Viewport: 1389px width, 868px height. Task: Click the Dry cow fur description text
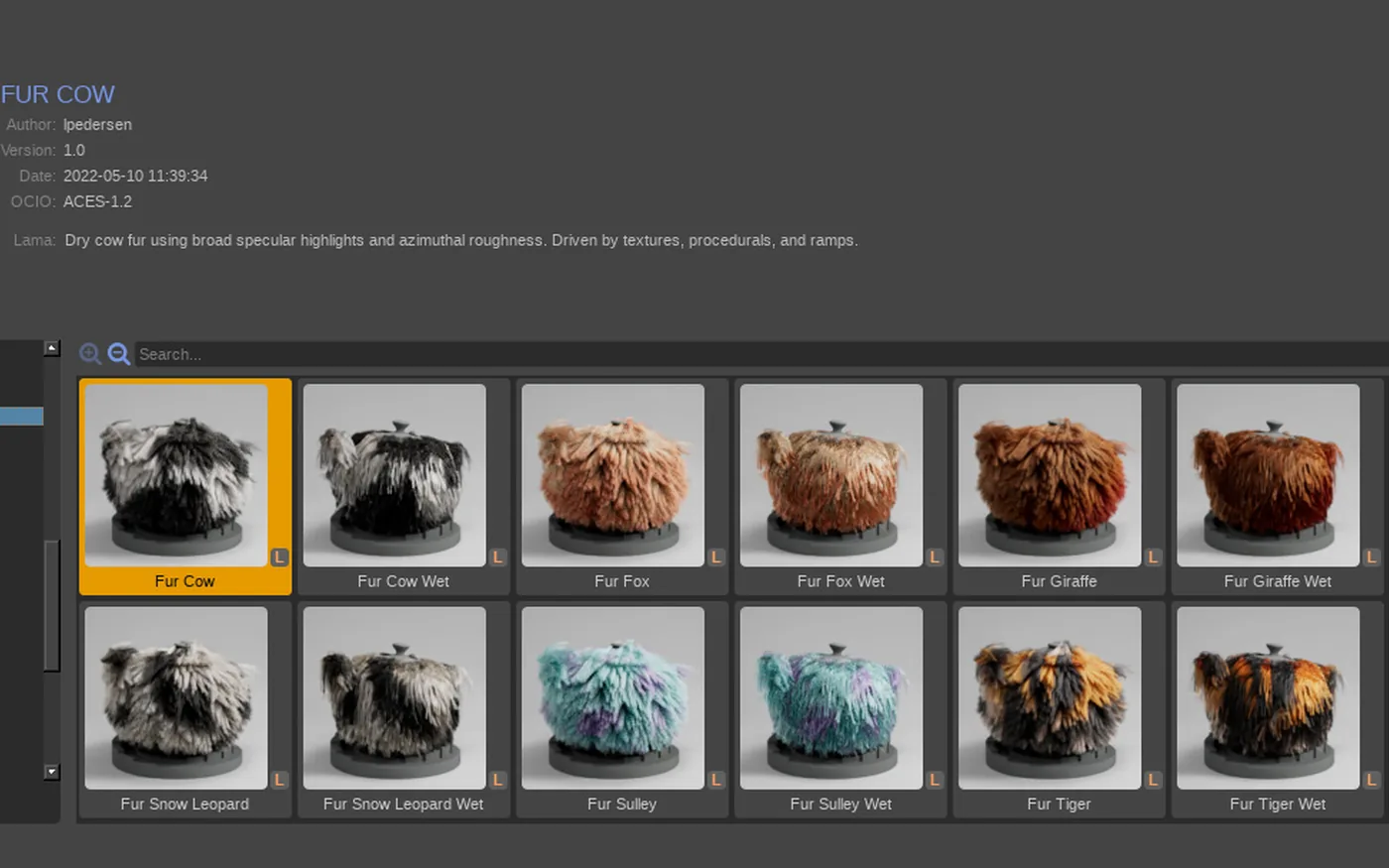point(461,240)
